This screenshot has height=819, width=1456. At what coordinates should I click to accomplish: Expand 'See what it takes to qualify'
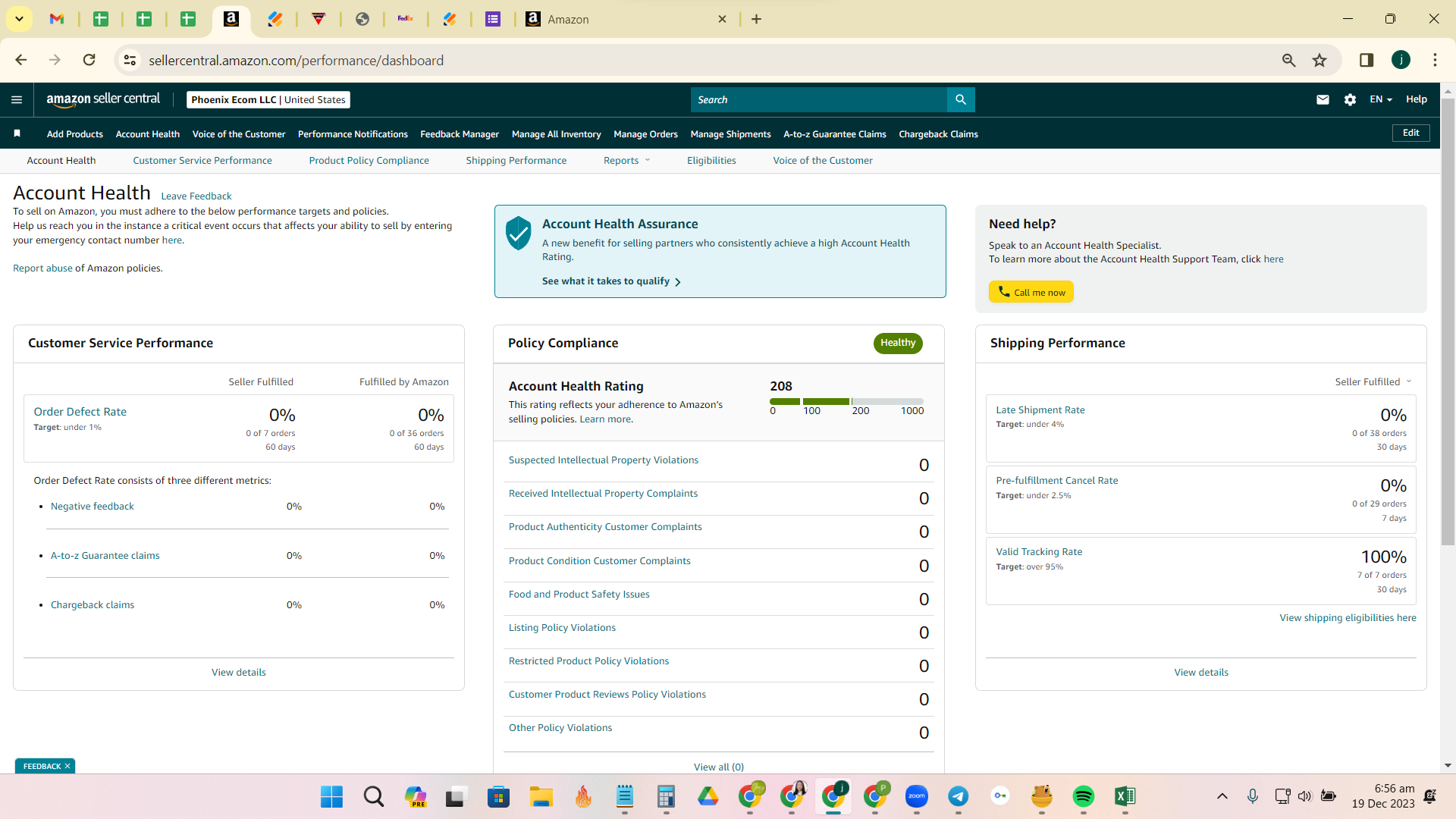[x=611, y=281]
